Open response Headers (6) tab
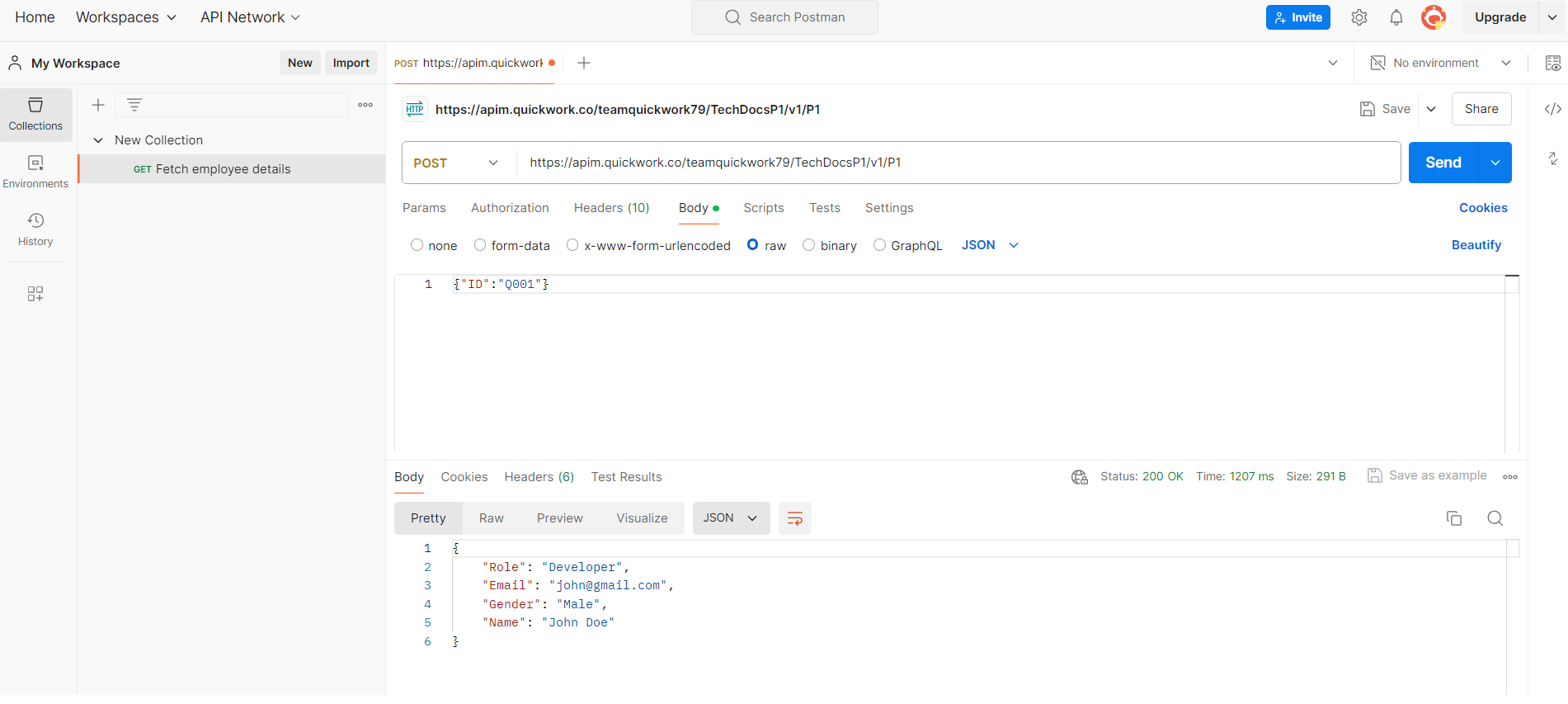Viewport: 1568px width, 704px height. click(x=539, y=477)
